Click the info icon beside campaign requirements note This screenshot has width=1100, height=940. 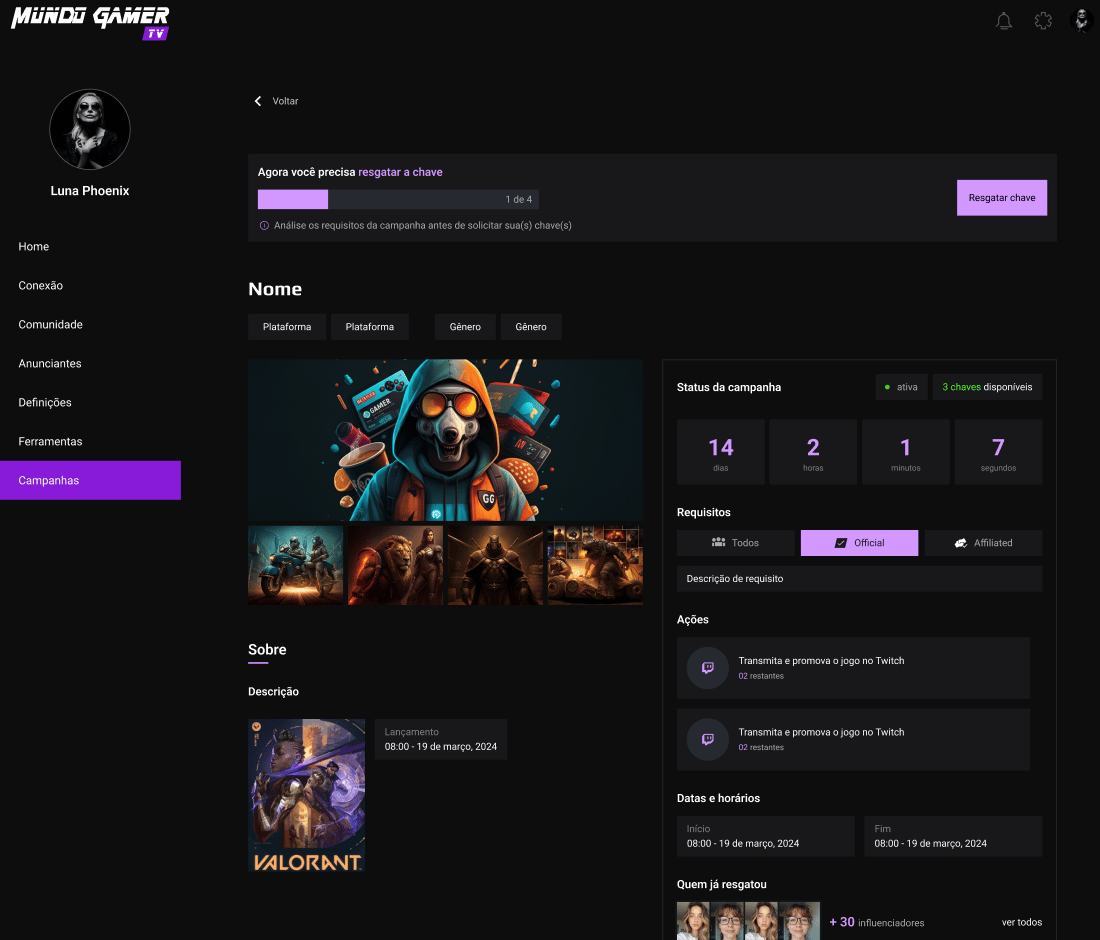coord(264,226)
